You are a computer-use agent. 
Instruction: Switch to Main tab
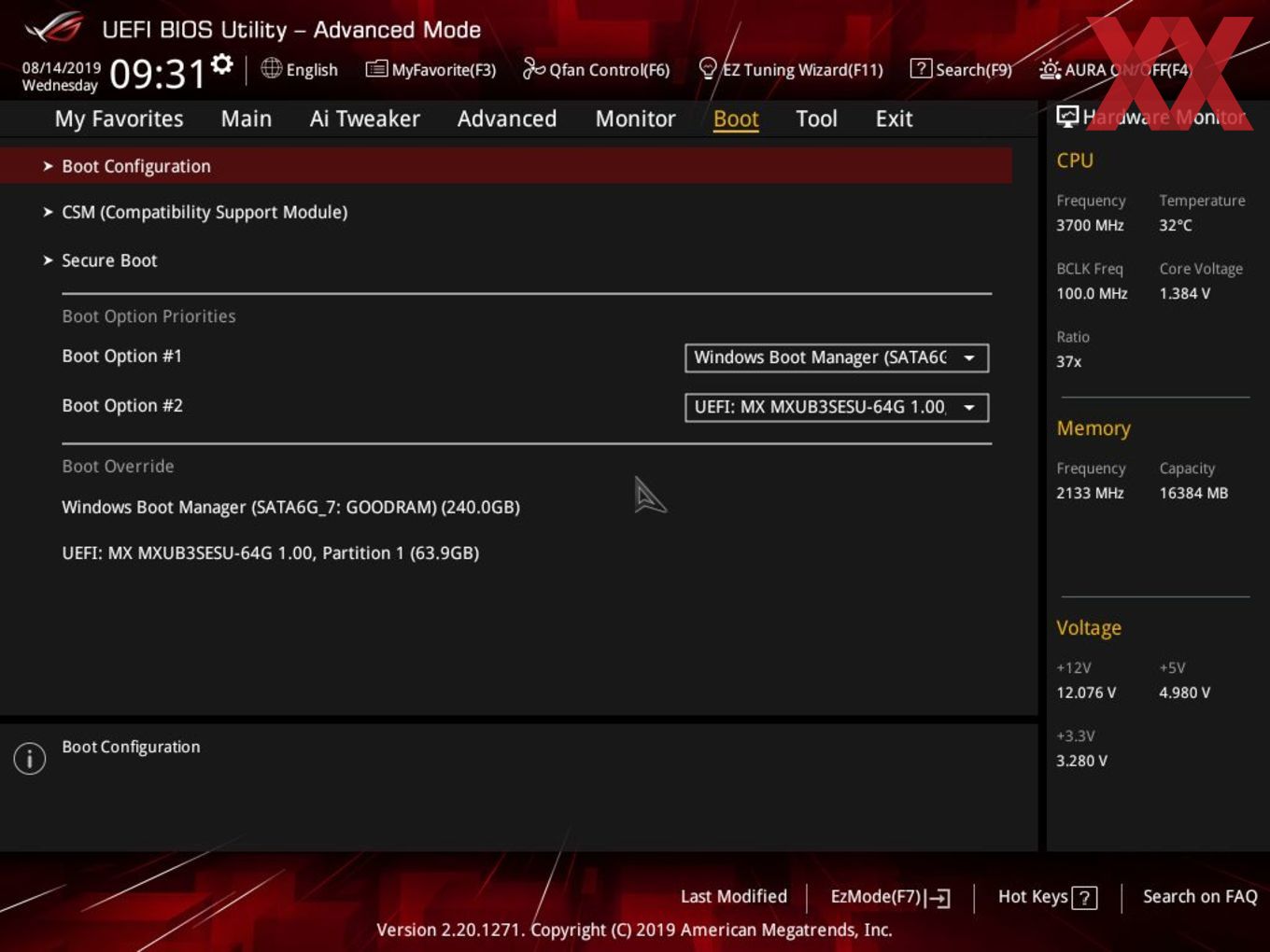[x=247, y=119]
